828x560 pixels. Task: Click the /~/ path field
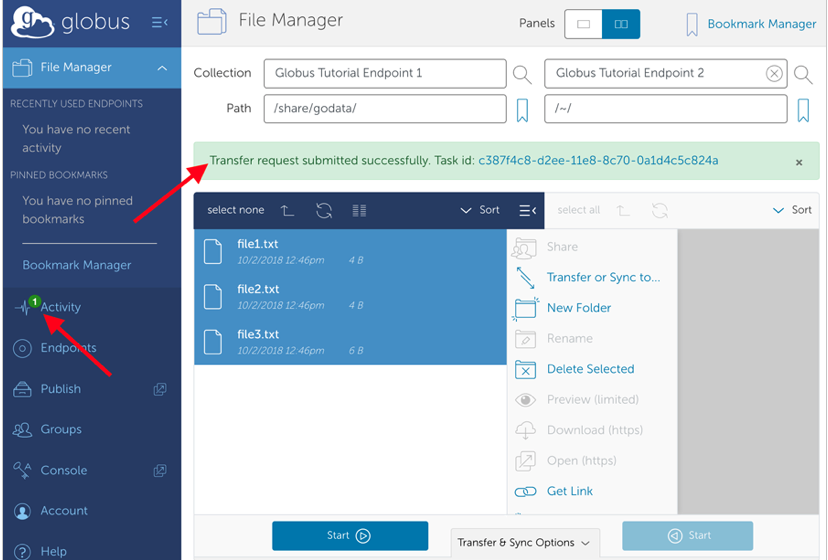(665, 108)
